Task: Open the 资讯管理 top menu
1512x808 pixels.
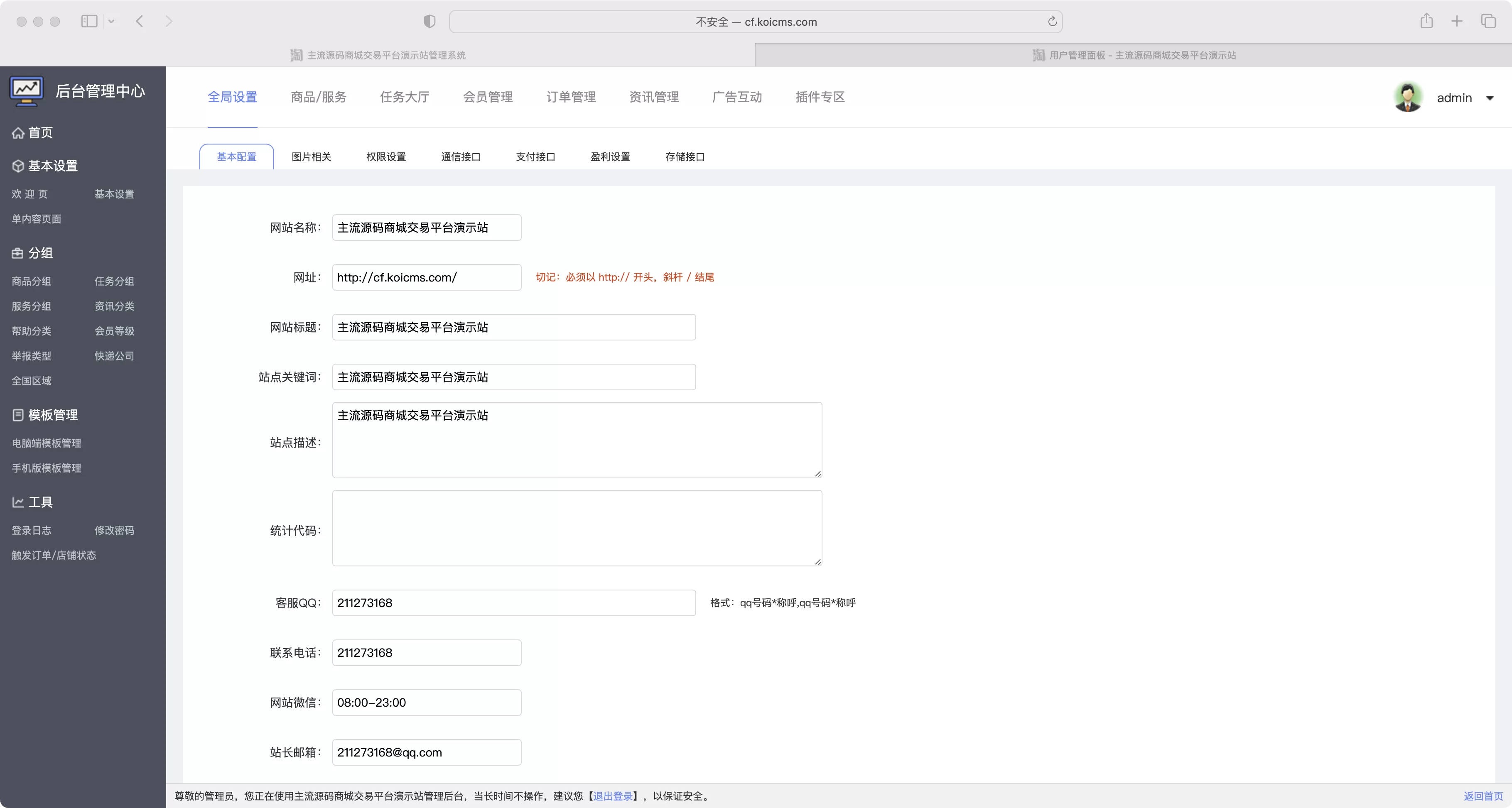Action: [x=654, y=97]
